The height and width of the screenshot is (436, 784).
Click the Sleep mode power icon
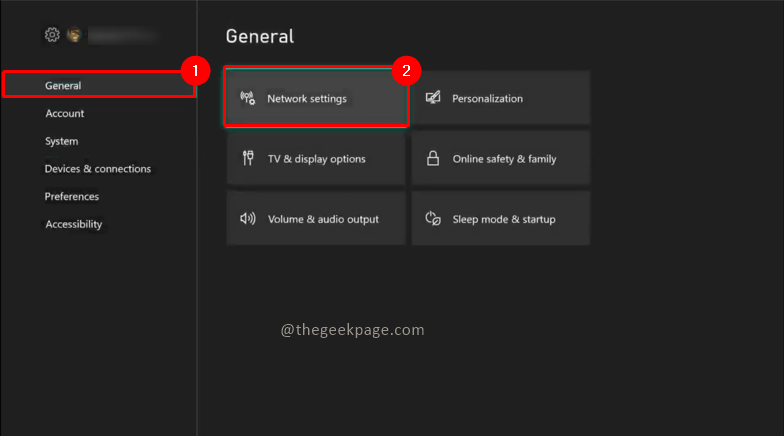[433, 219]
